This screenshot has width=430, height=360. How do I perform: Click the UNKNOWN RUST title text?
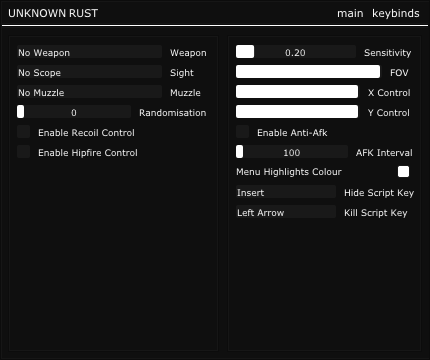pyautogui.click(x=53, y=13)
